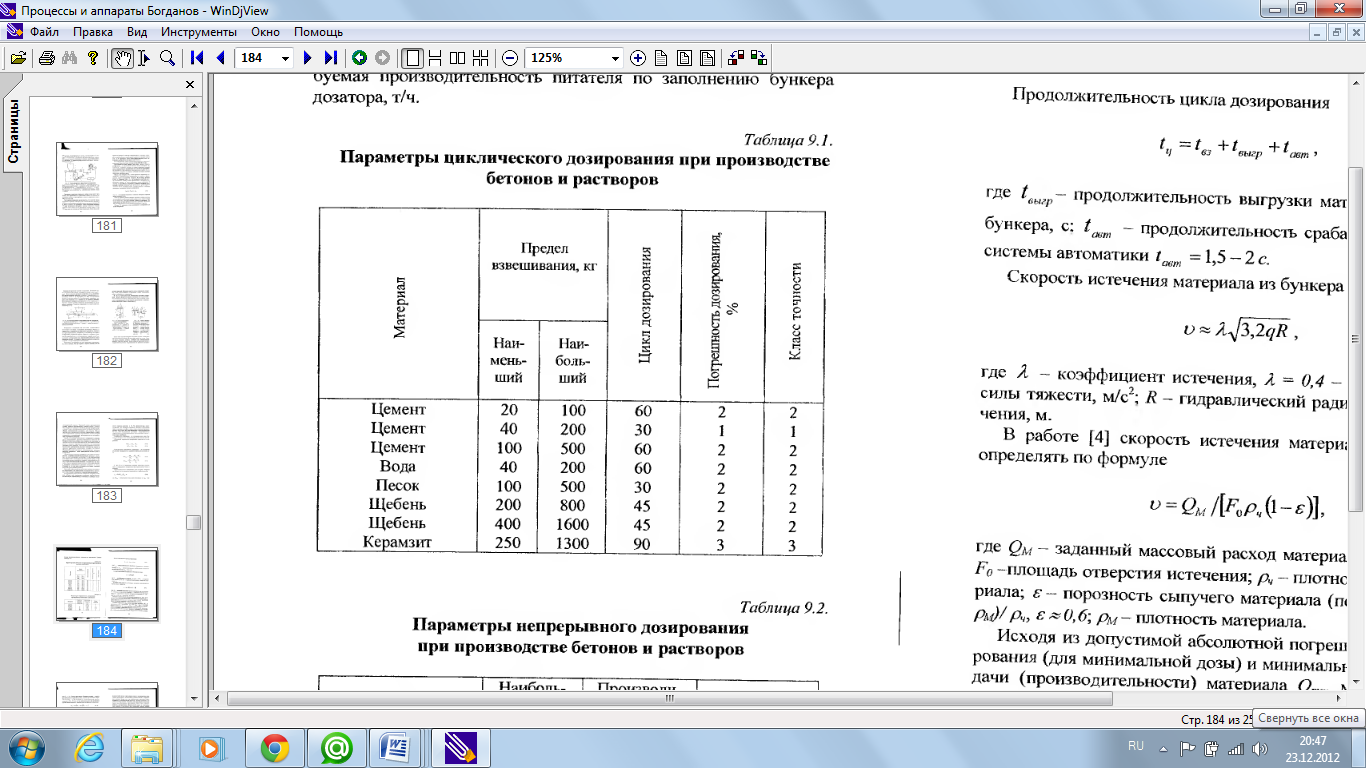This screenshot has width=1366, height=768.
Task: Jump to the last page
Action: tap(331, 58)
